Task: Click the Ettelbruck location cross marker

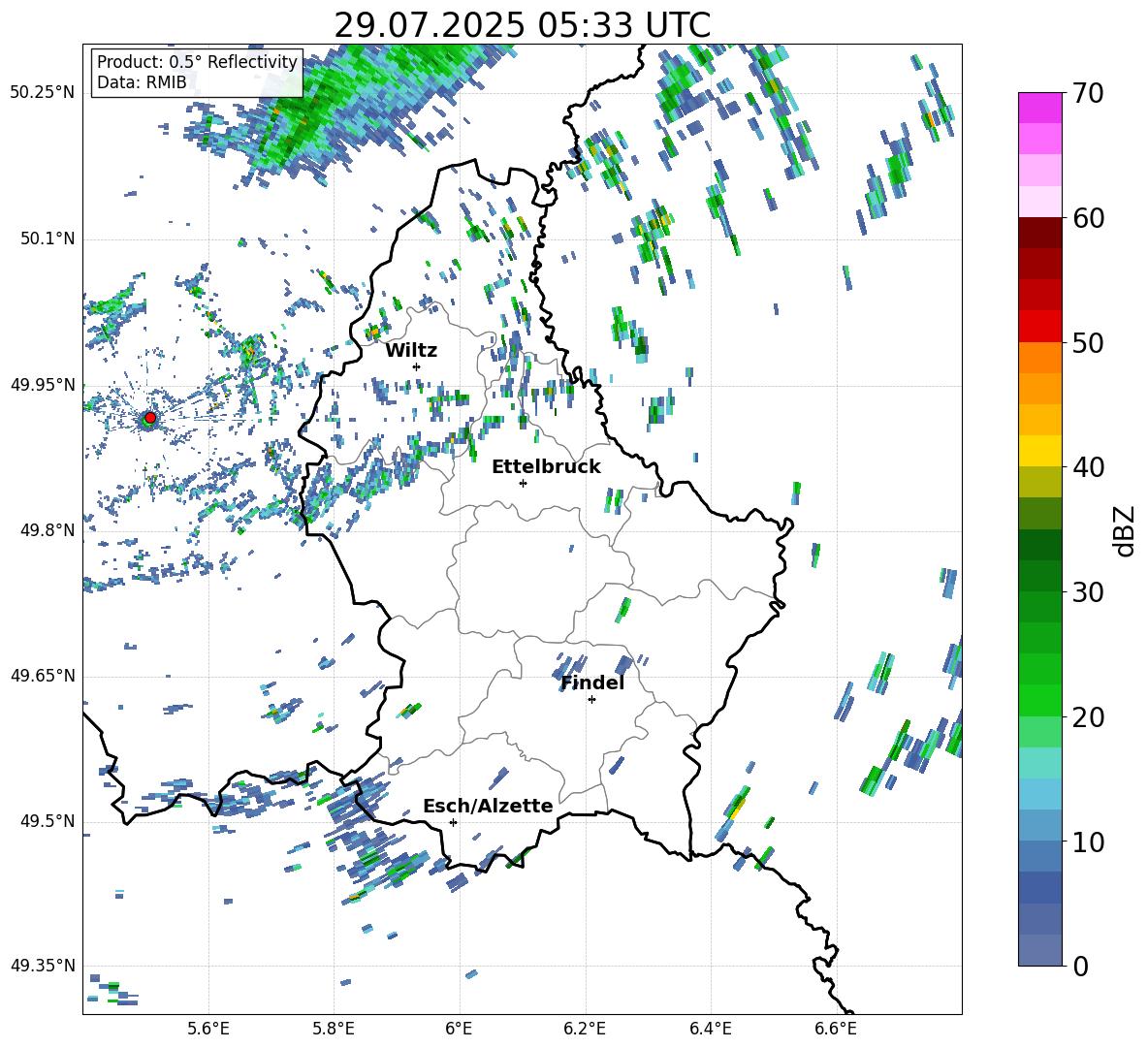Action: [x=523, y=483]
